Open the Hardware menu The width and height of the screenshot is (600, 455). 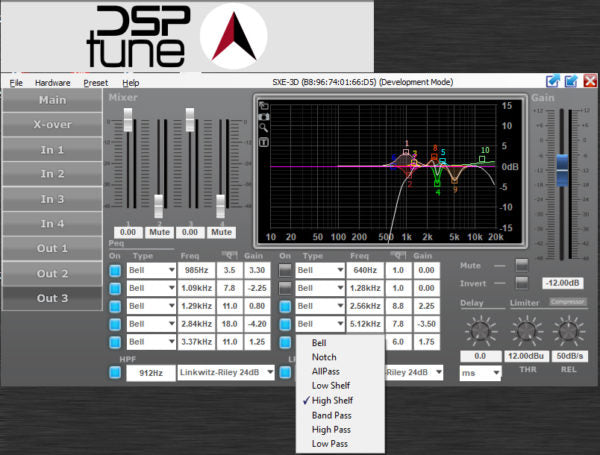click(52, 83)
